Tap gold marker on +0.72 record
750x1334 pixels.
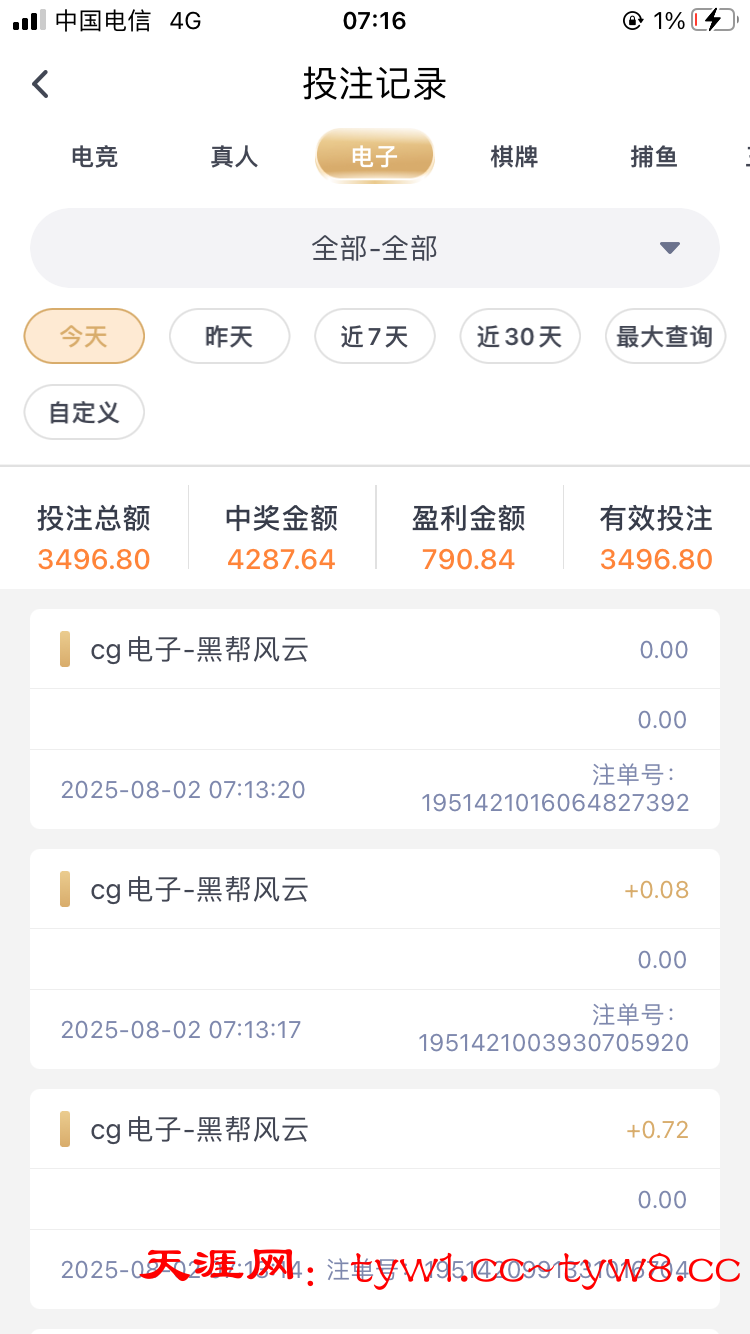[x=65, y=1129]
